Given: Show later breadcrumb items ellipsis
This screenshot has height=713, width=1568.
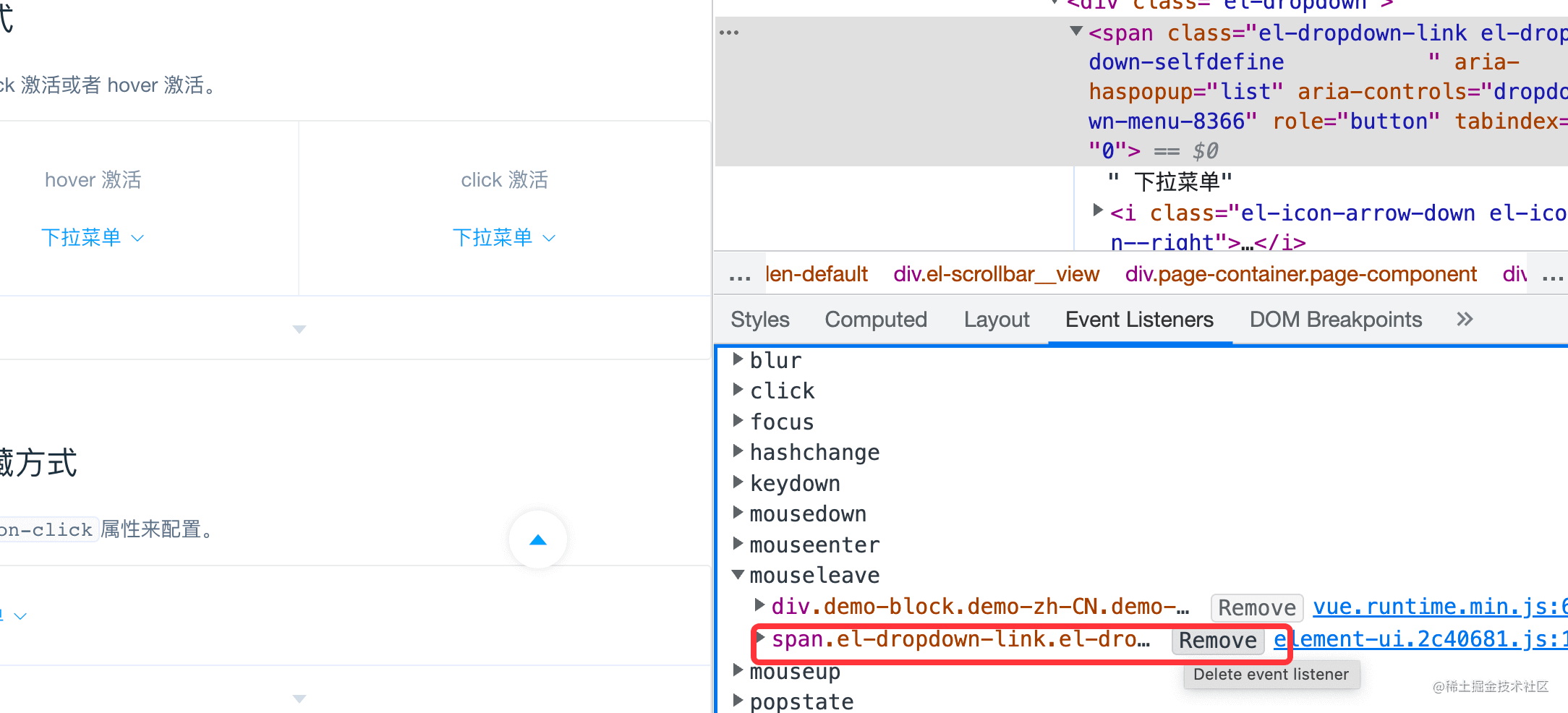Looking at the screenshot, I should coord(1553,275).
